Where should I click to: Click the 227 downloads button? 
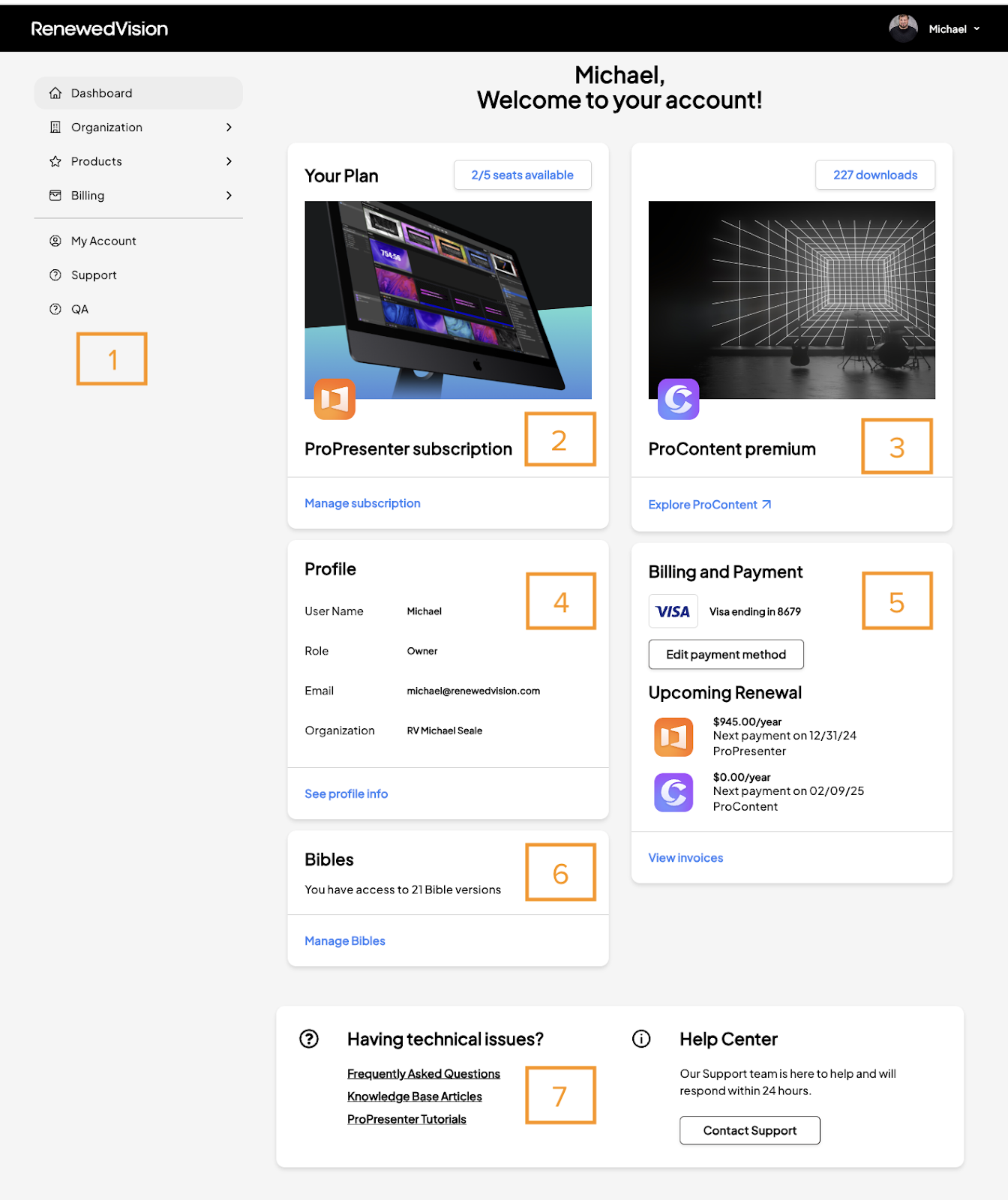(x=875, y=175)
